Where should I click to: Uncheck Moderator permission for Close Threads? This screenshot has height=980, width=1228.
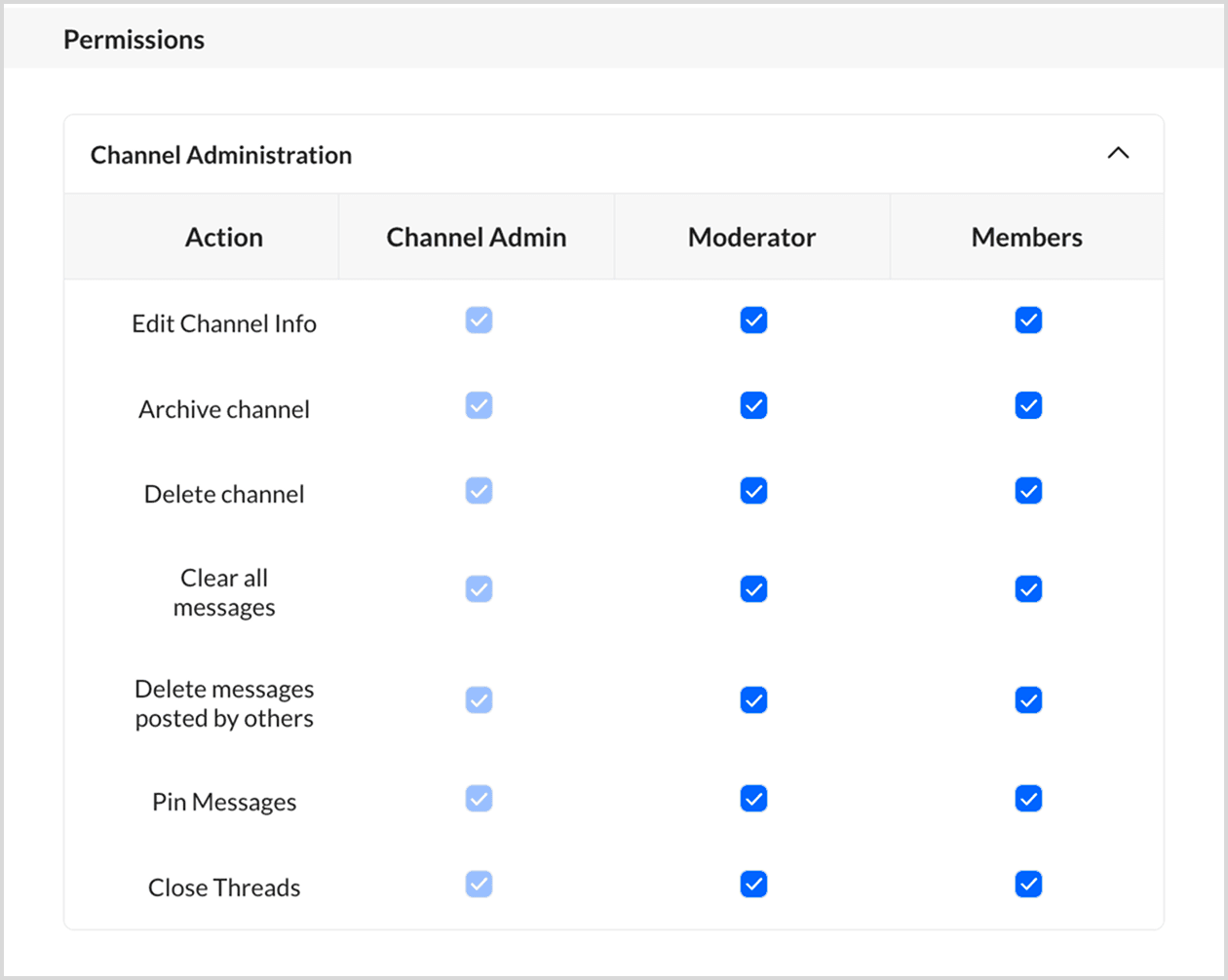753,885
